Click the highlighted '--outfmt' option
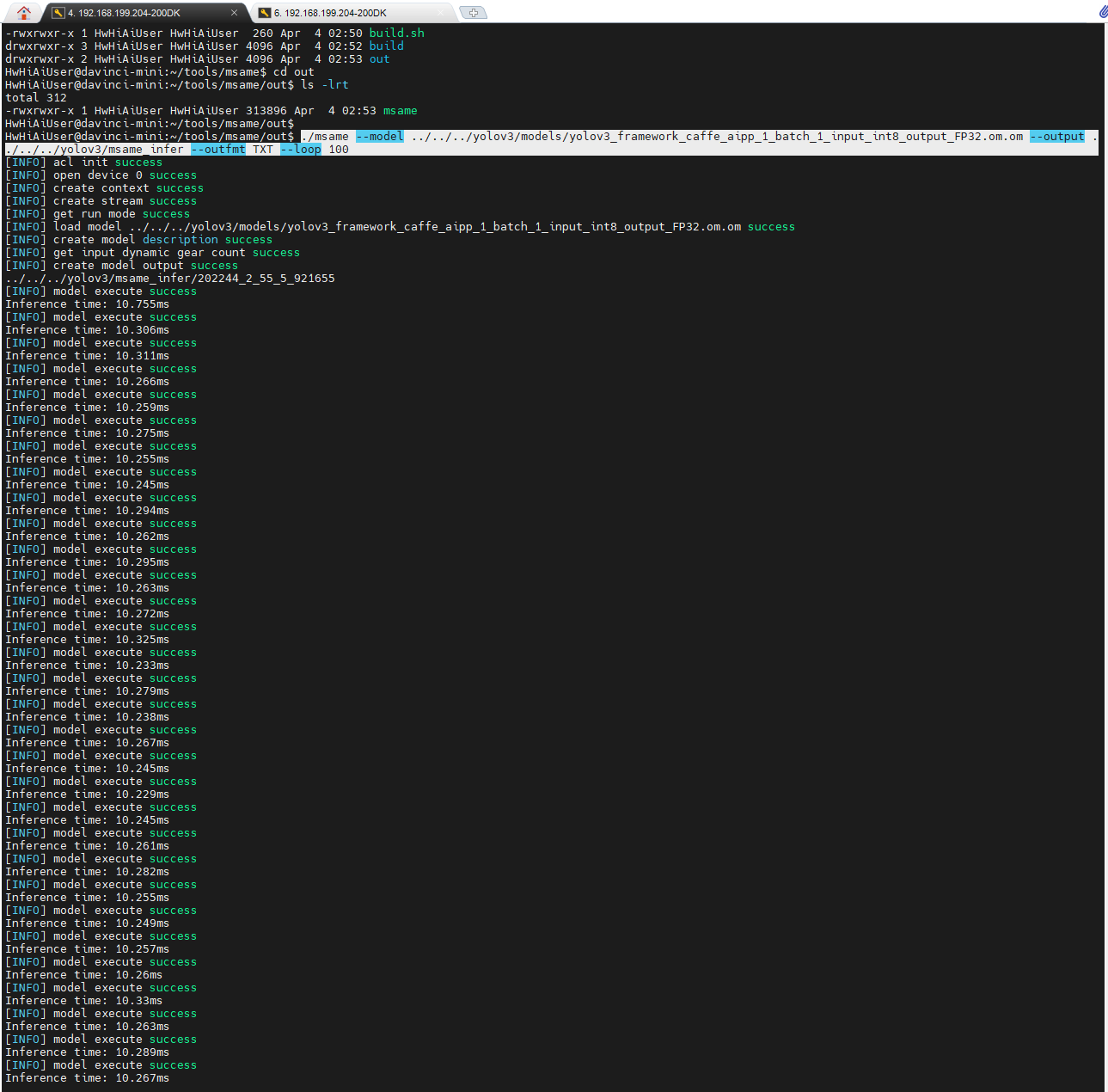This screenshot has width=1108, height=1092. coord(218,150)
